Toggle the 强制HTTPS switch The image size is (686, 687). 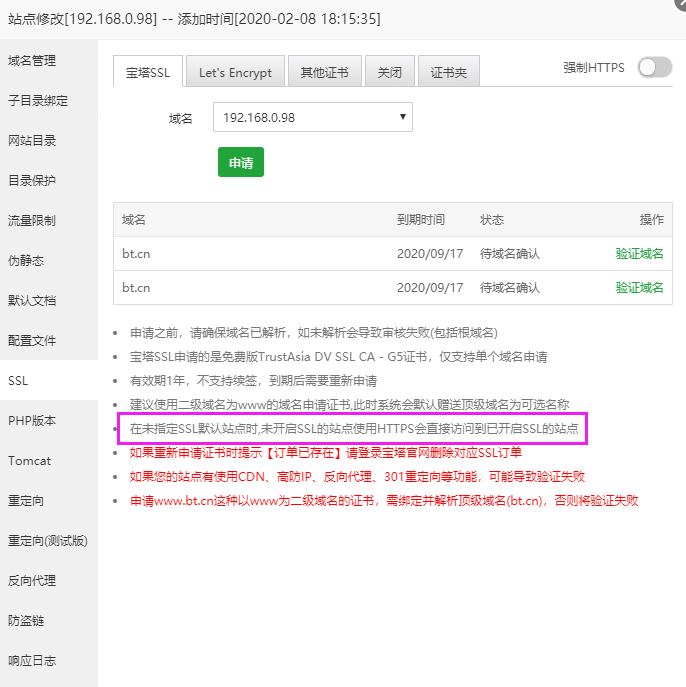pyautogui.click(x=655, y=67)
